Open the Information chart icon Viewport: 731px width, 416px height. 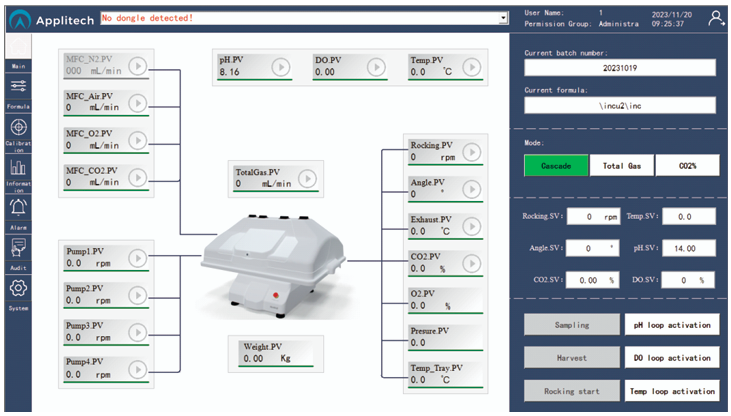point(17,170)
